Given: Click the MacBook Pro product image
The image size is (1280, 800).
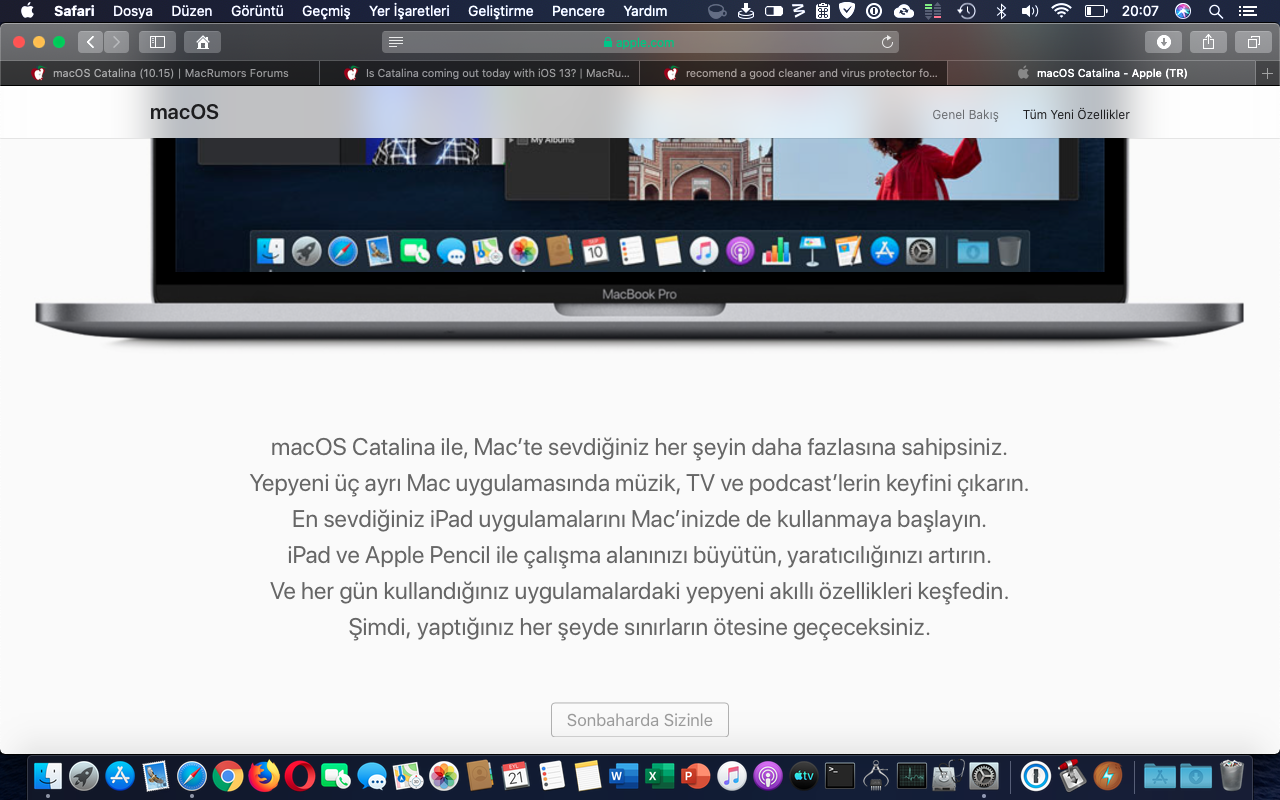Looking at the screenshot, I should pyautogui.click(x=640, y=240).
